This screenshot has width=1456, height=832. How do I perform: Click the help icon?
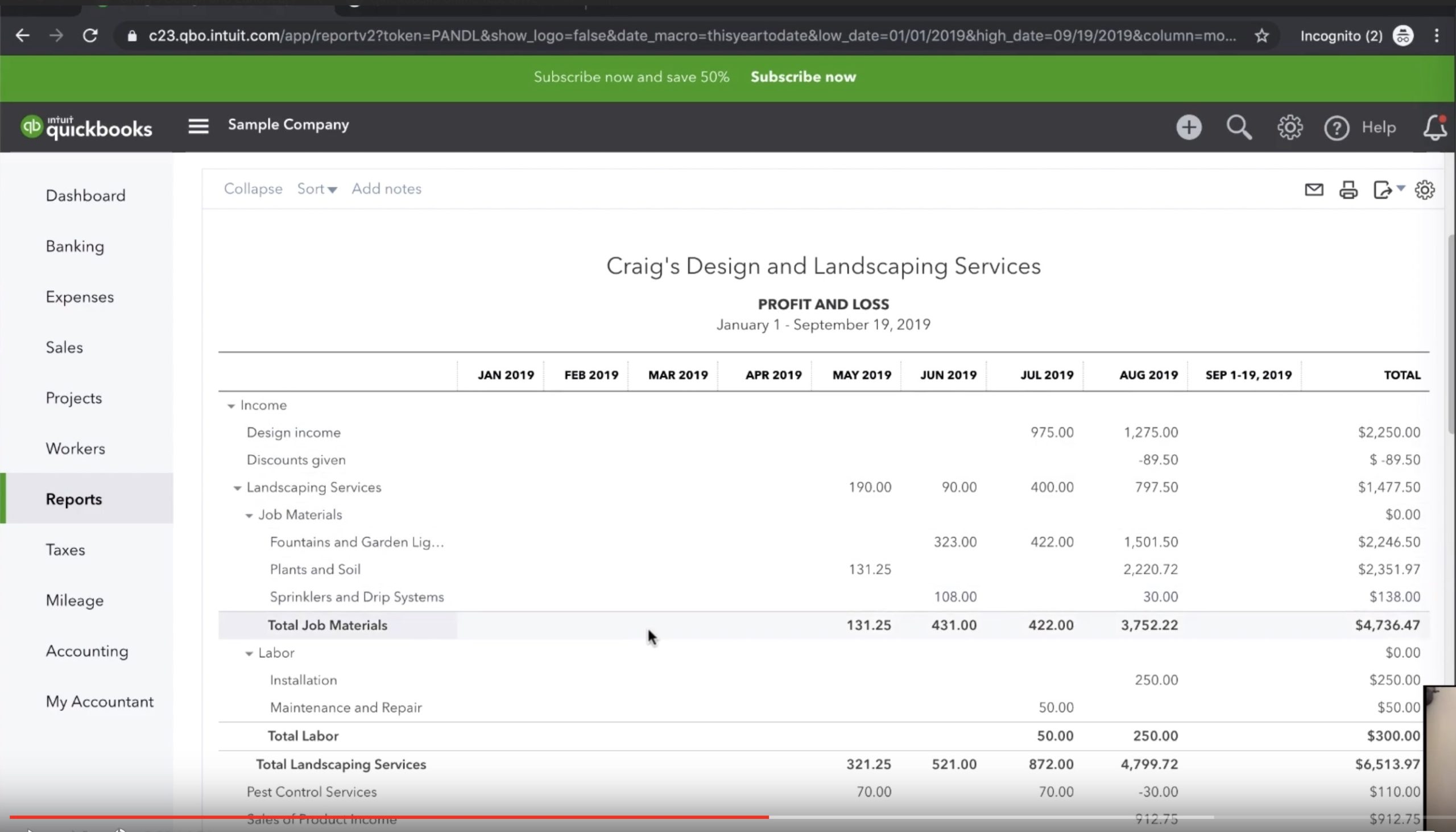pyautogui.click(x=1337, y=127)
